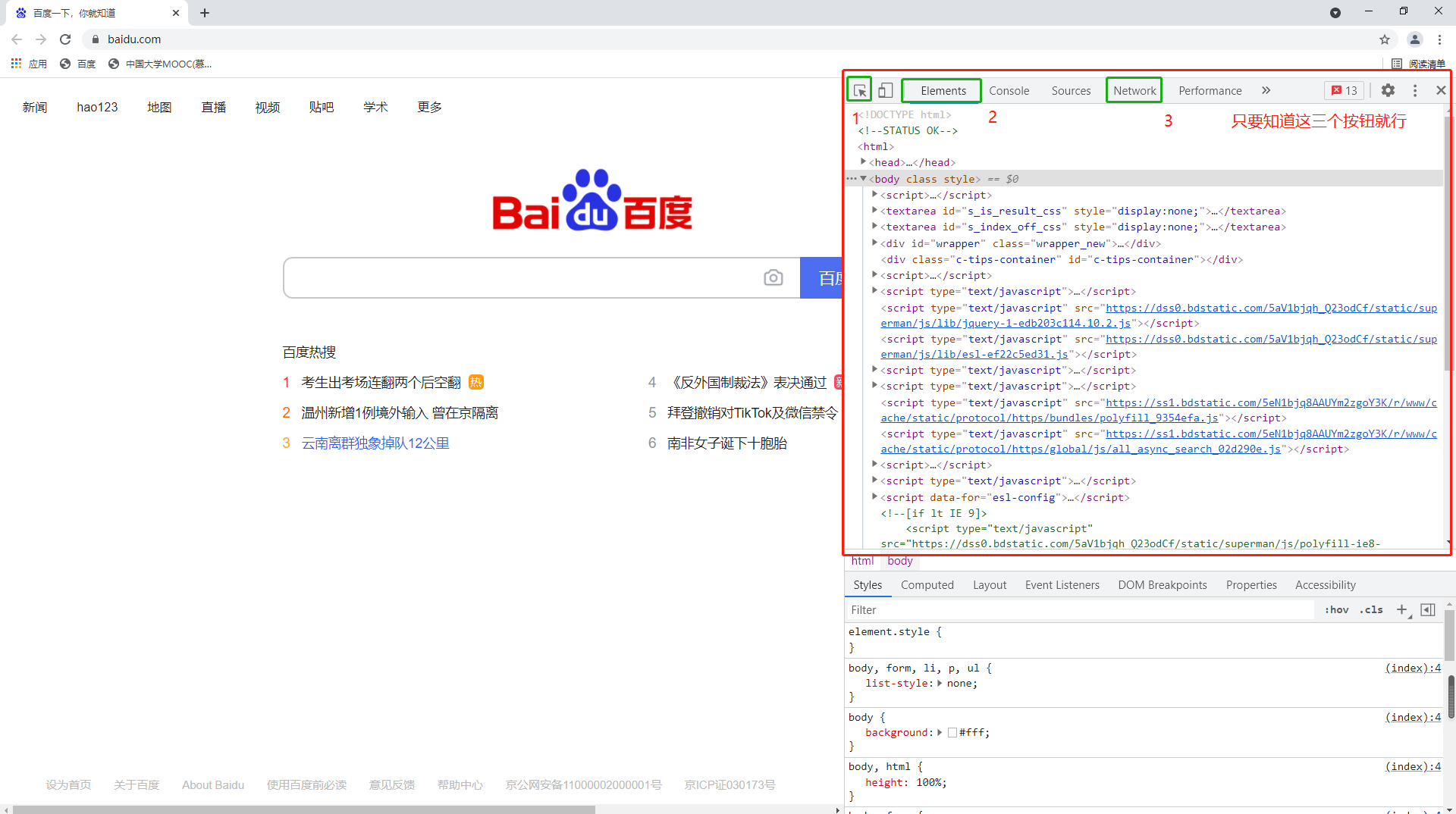Toggle the .cls element classes panel
This screenshot has width=1456, height=814.
coord(1372,609)
